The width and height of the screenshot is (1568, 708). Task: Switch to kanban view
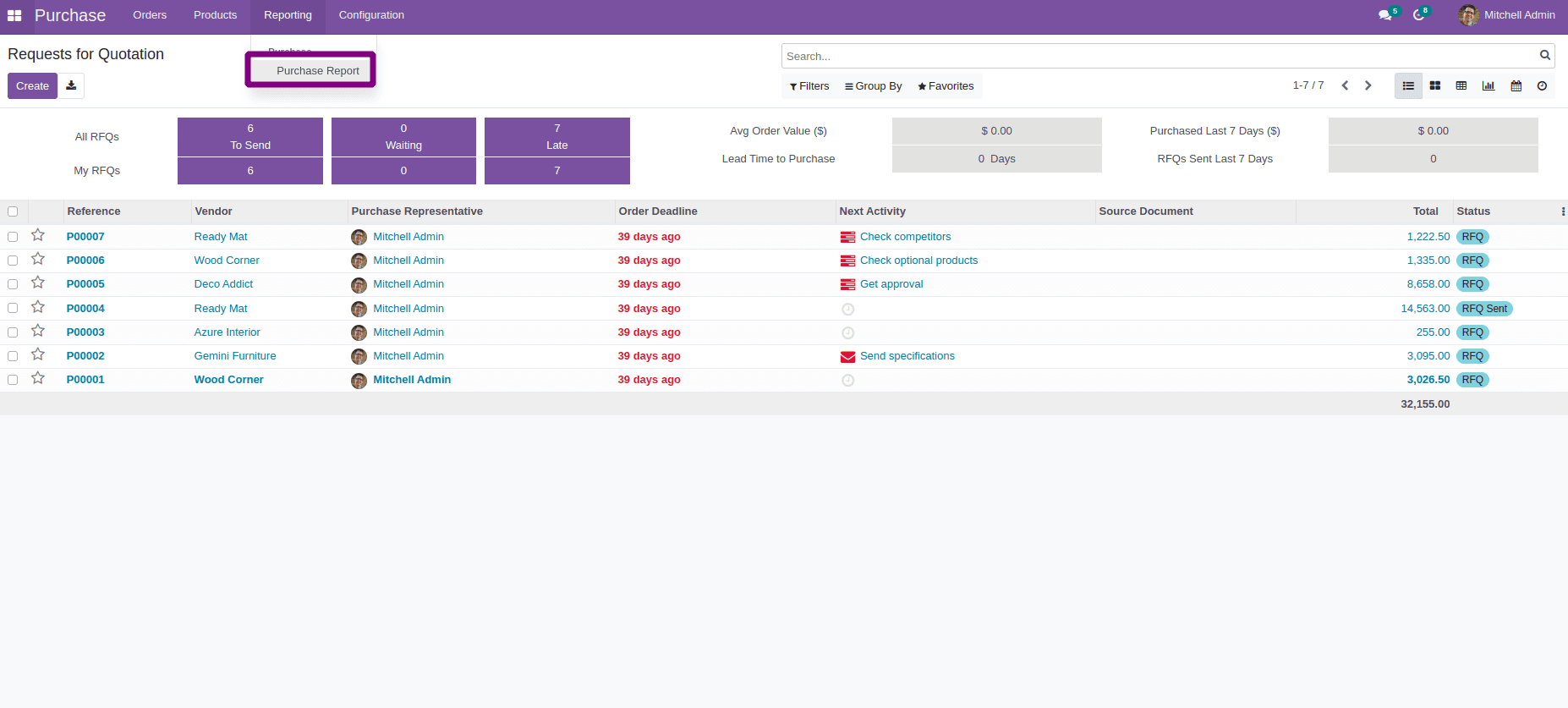(1435, 85)
